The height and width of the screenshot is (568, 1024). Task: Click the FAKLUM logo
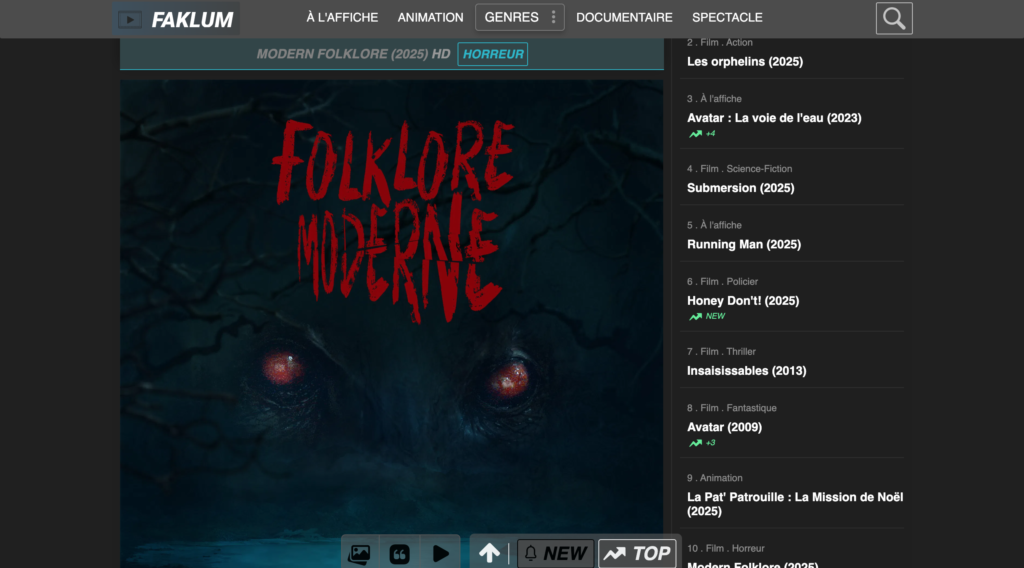pyautogui.click(x=176, y=19)
